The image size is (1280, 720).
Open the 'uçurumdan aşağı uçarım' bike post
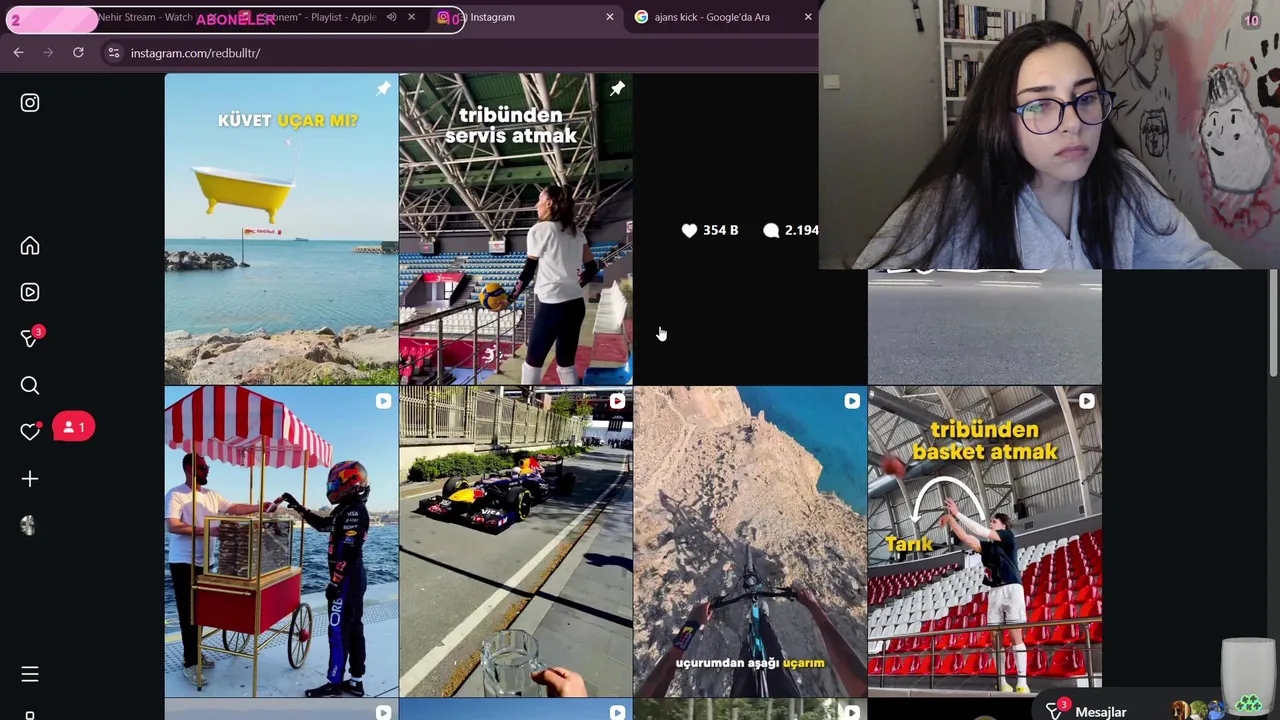(750, 541)
